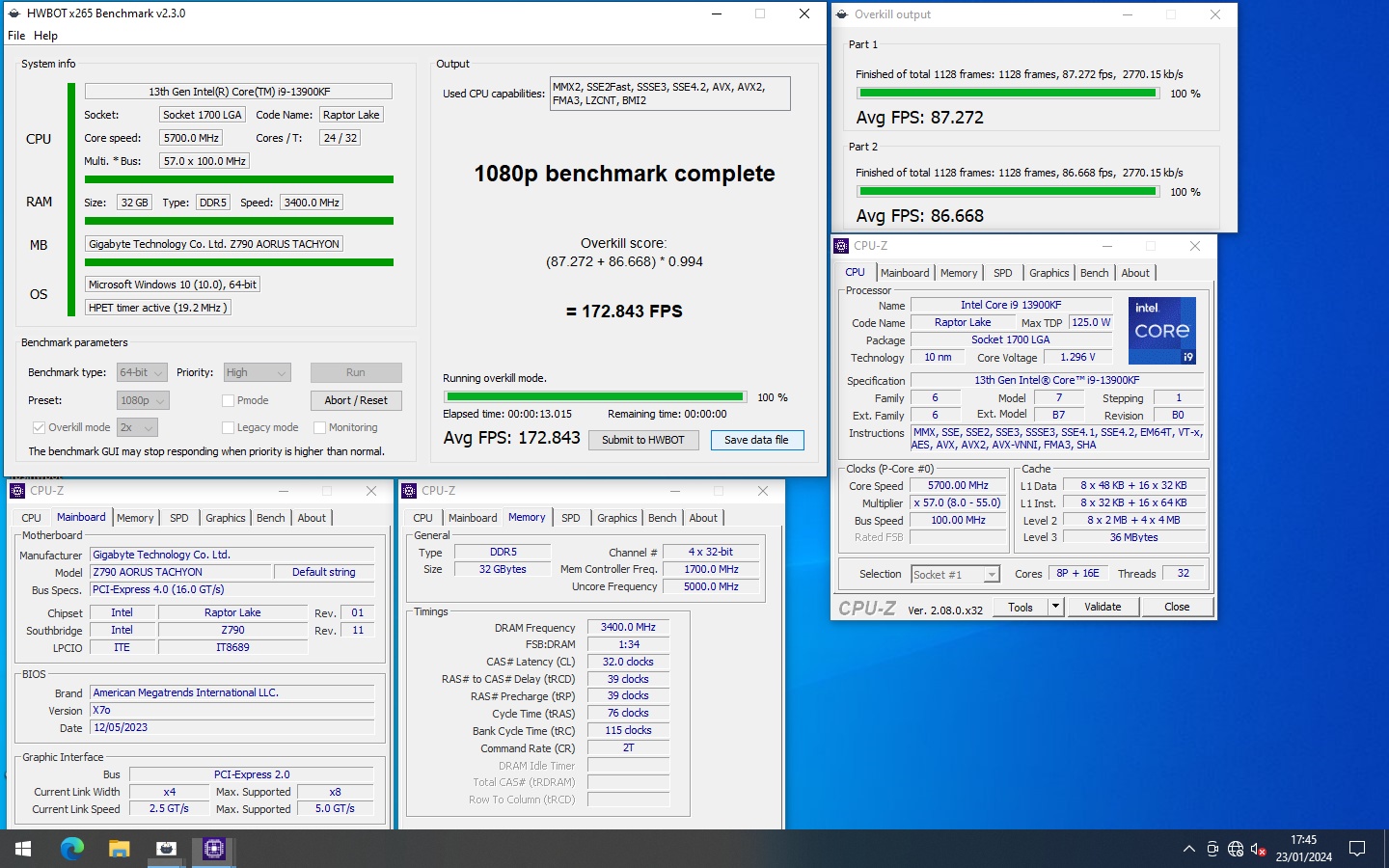Open HWBOT x265 taskbar icon

click(166, 849)
